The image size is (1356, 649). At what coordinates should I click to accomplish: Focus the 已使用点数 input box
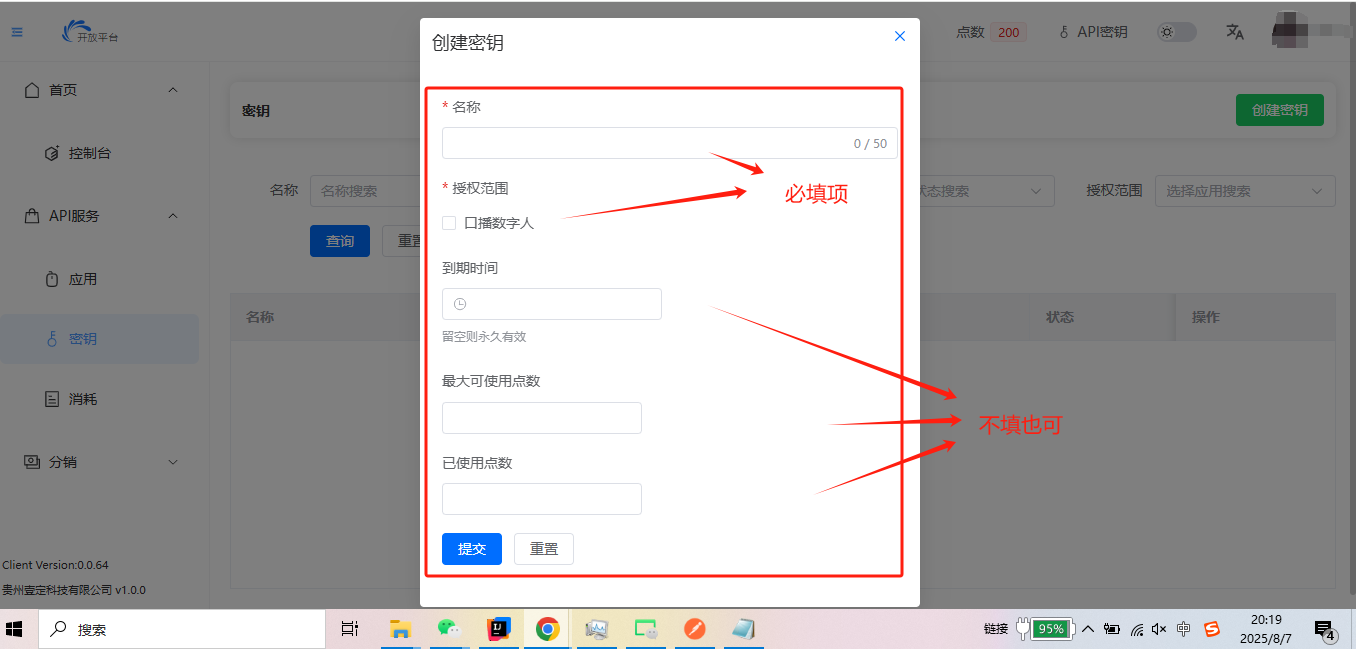click(542, 499)
